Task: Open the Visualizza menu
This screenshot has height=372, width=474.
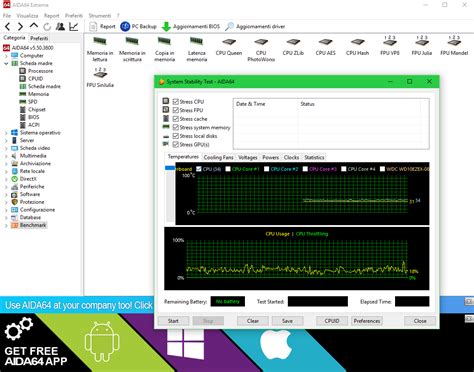Action: click(x=27, y=16)
